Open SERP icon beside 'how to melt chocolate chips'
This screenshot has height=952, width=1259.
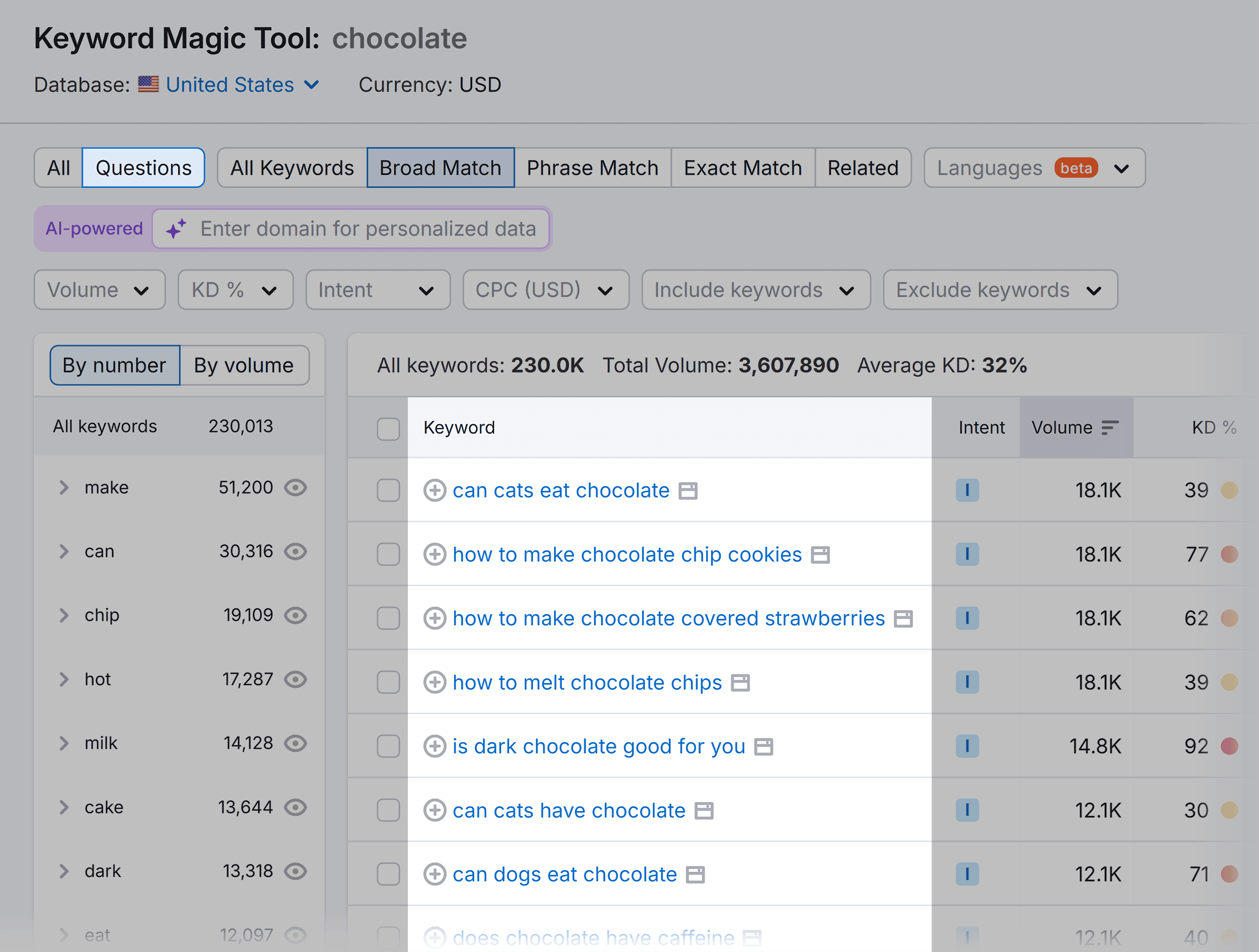[x=740, y=682]
